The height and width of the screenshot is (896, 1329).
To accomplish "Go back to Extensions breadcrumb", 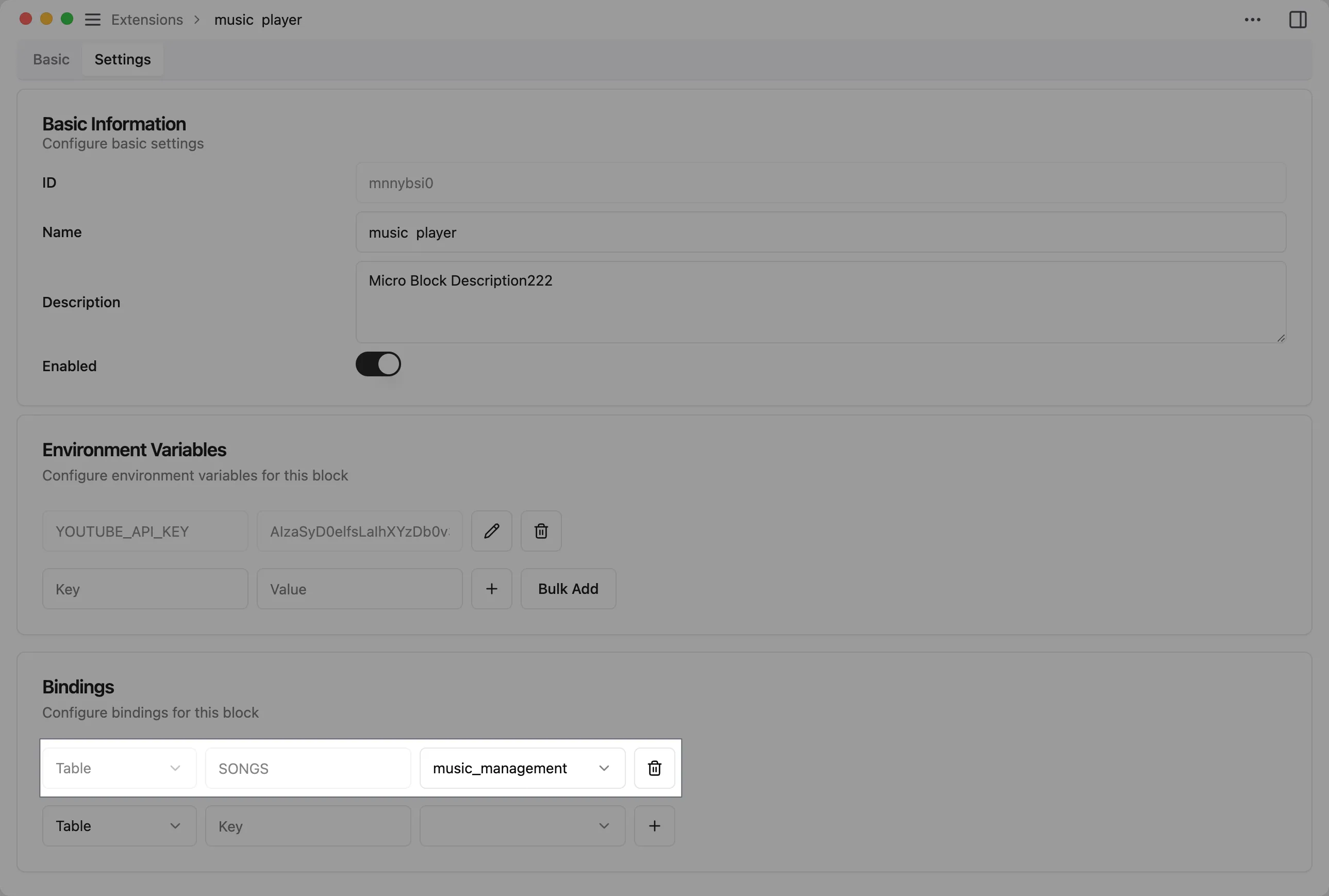I will (x=147, y=20).
